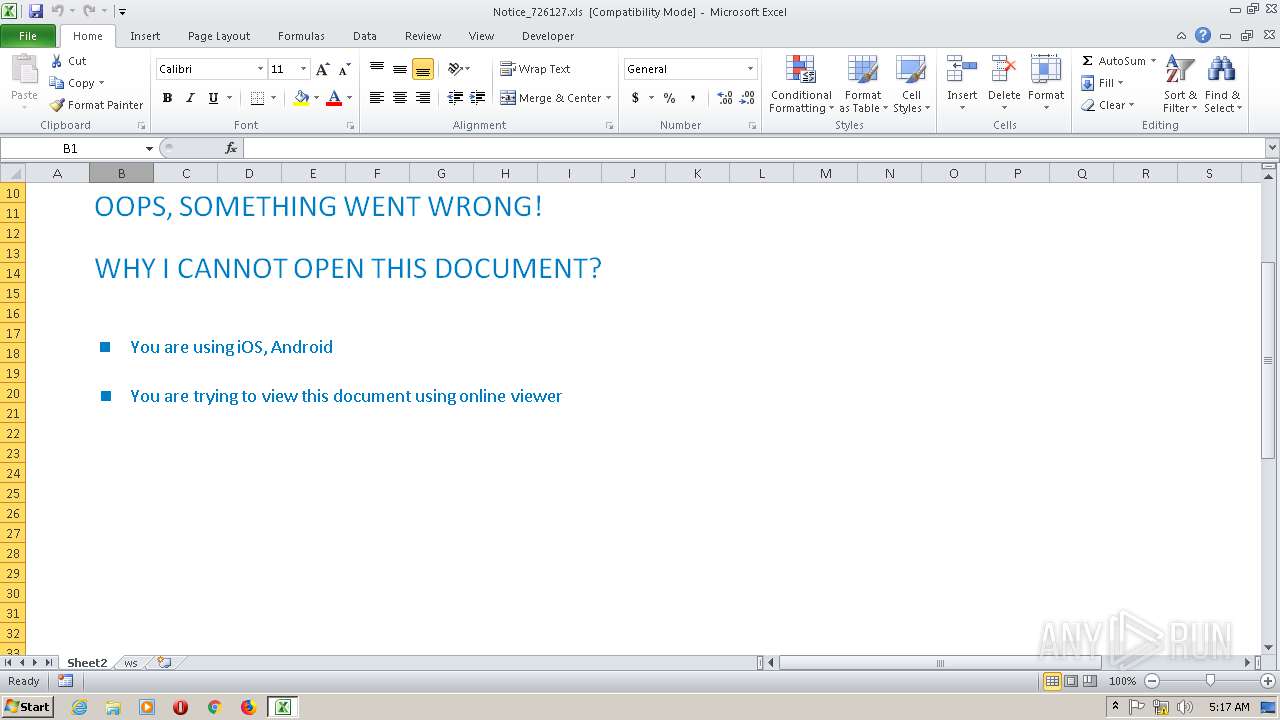The width and height of the screenshot is (1280, 720).
Task: Expand the AutoSum dropdown arrow
Action: 1152,61
